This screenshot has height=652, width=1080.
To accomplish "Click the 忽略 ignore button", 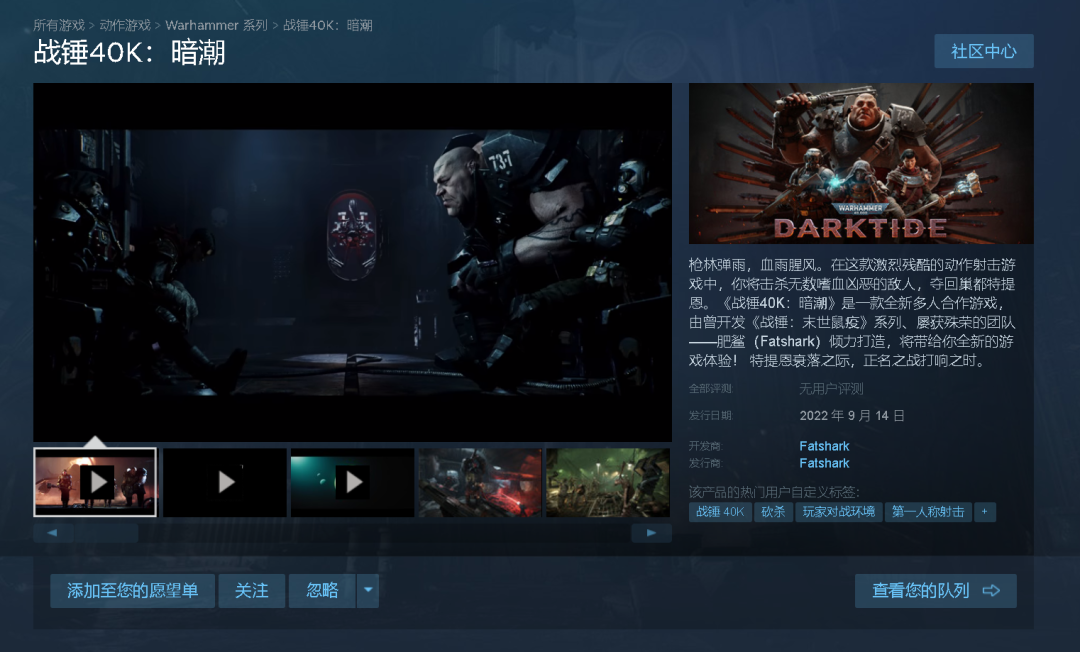I will [x=322, y=591].
